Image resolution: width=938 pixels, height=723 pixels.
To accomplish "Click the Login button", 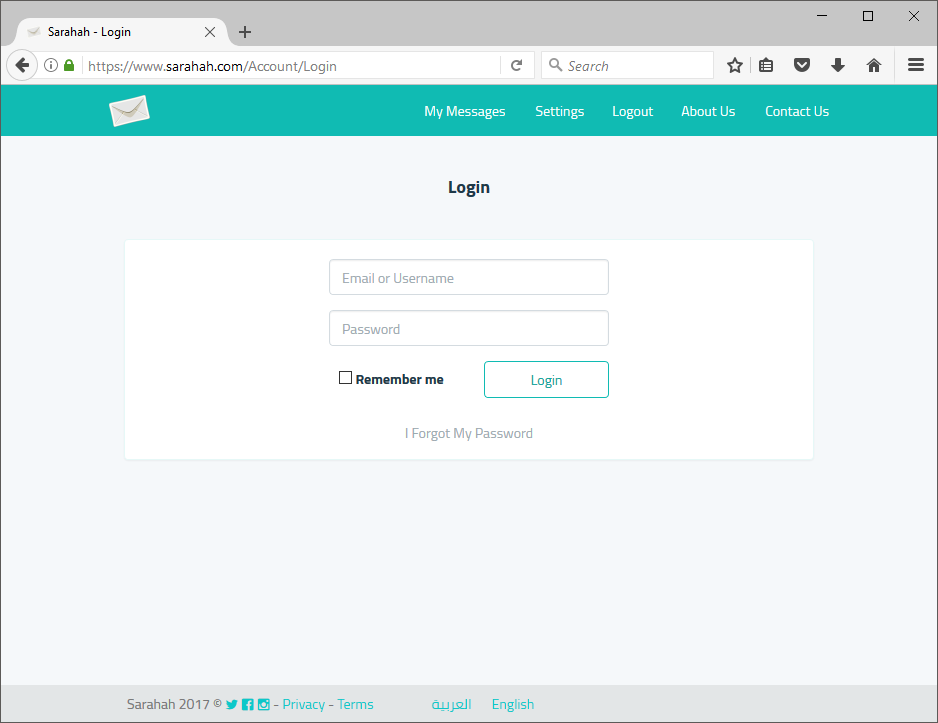I will (x=546, y=380).
